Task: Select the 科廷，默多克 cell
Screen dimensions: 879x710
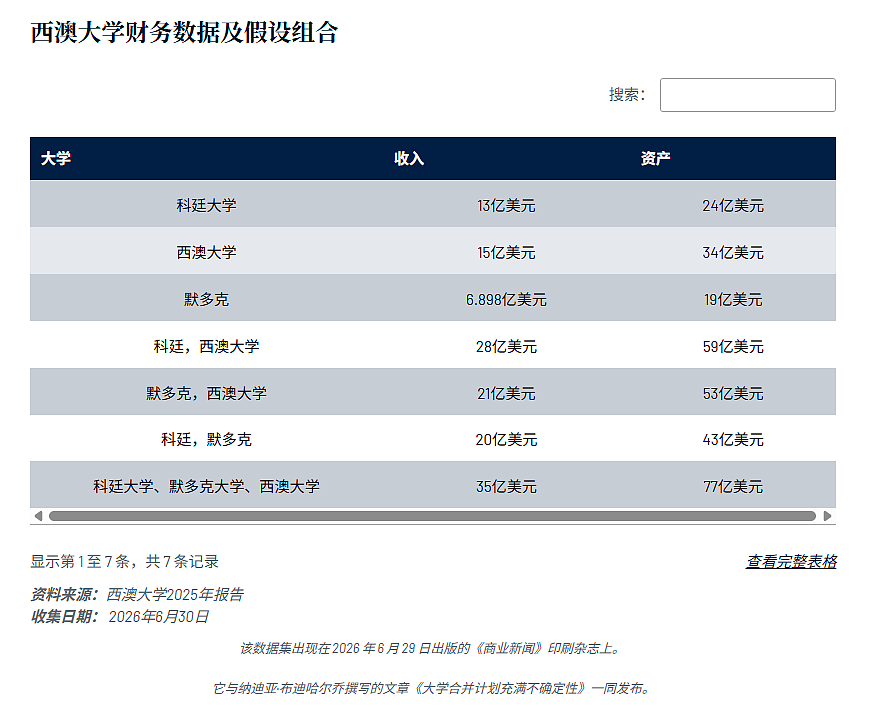Action: (x=206, y=439)
